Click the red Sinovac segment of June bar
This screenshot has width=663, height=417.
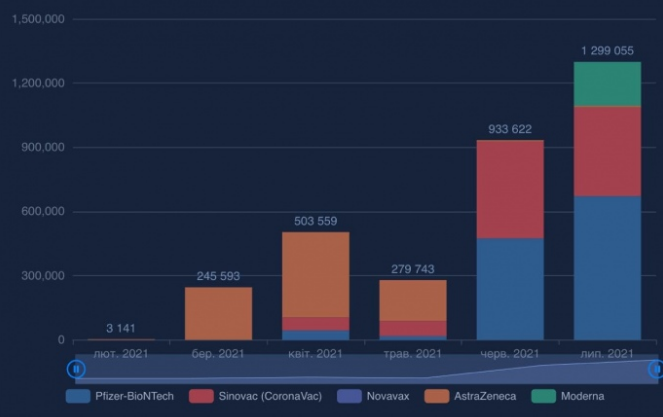click(510, 190)
